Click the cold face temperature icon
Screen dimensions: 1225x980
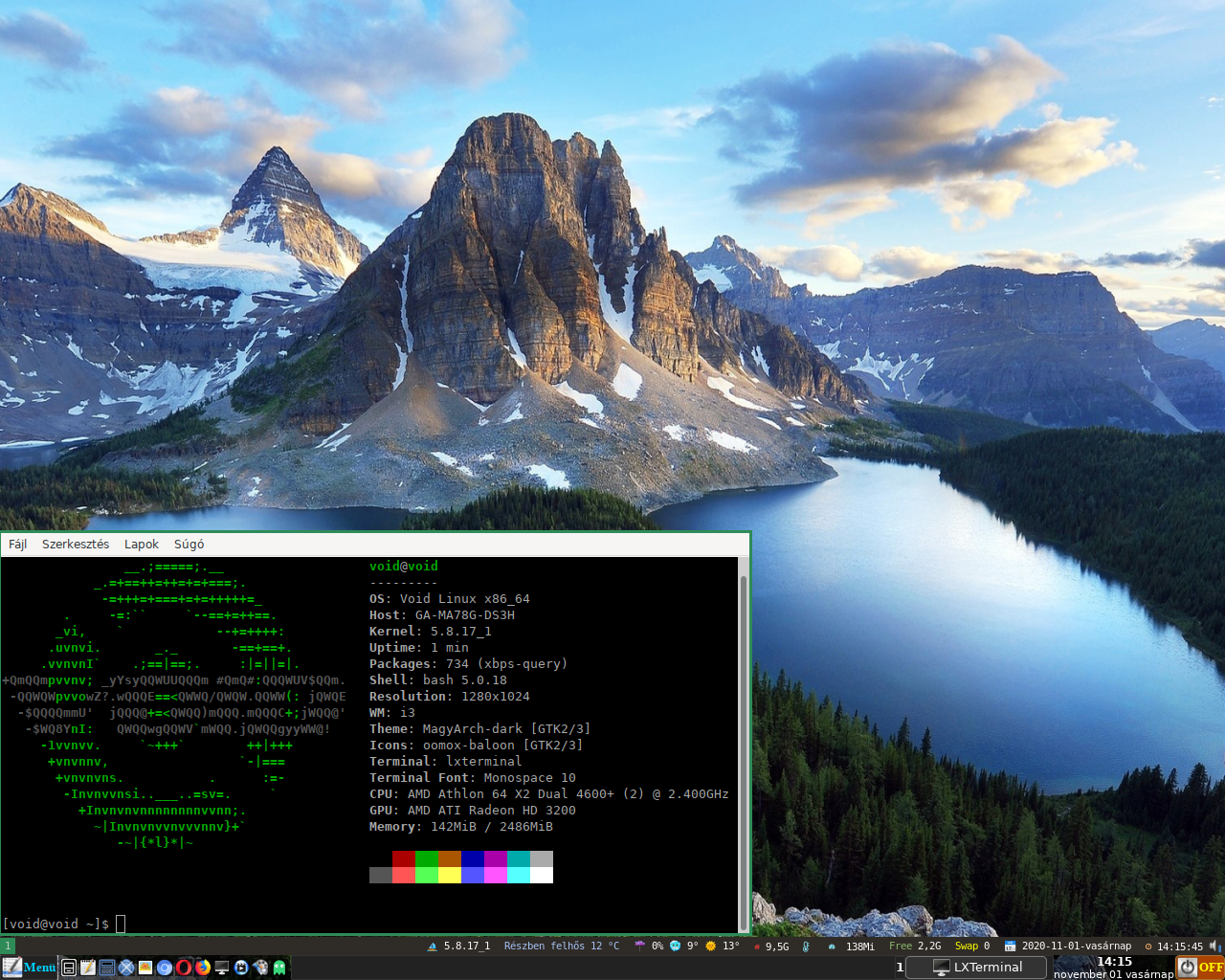coord(675,946)
